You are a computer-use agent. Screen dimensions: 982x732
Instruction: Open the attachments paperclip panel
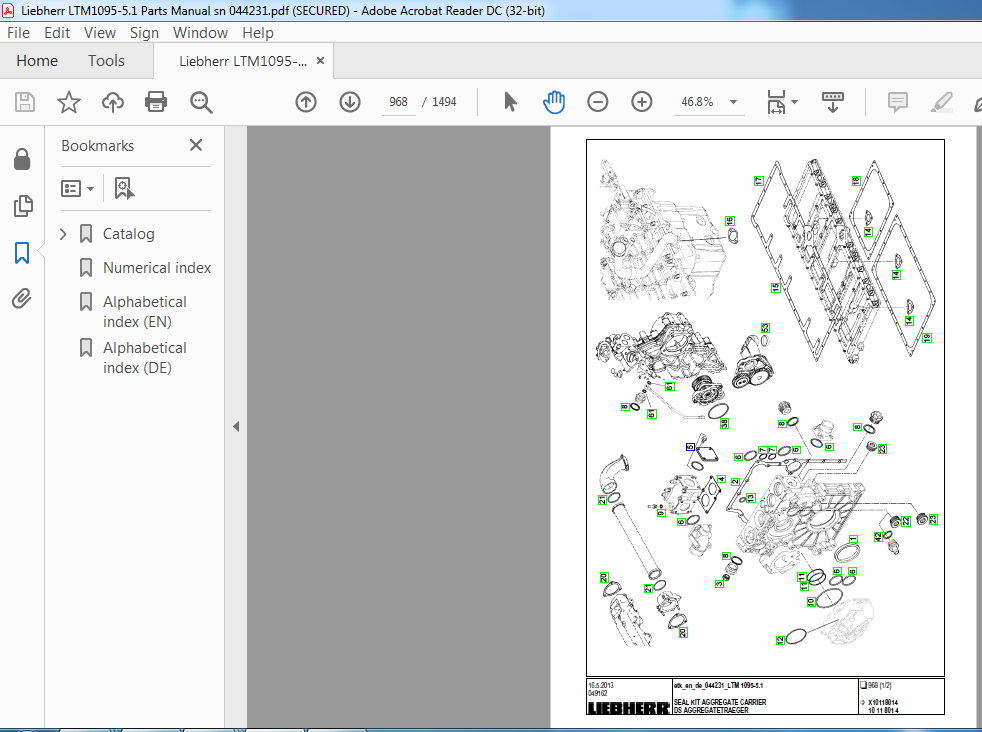(x=22, y=299)
